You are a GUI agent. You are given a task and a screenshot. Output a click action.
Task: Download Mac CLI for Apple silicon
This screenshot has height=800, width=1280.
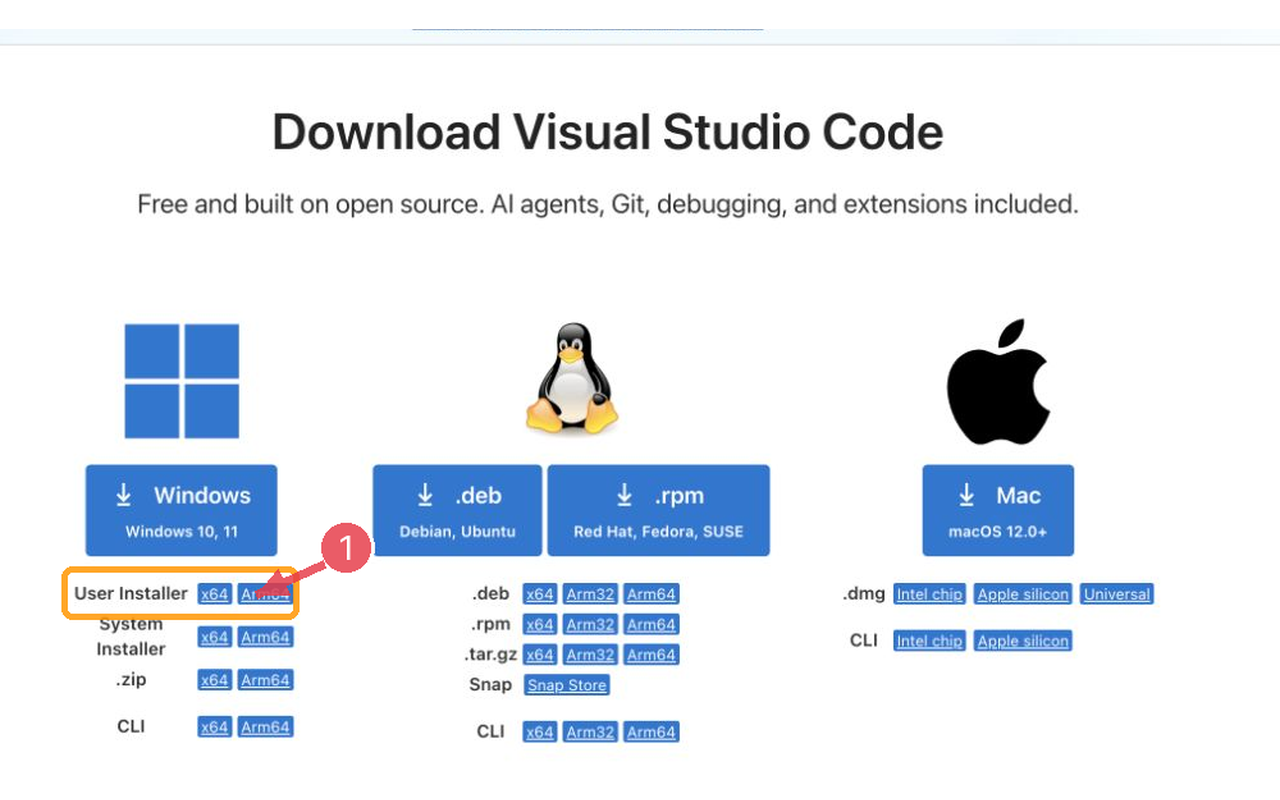1024,641
